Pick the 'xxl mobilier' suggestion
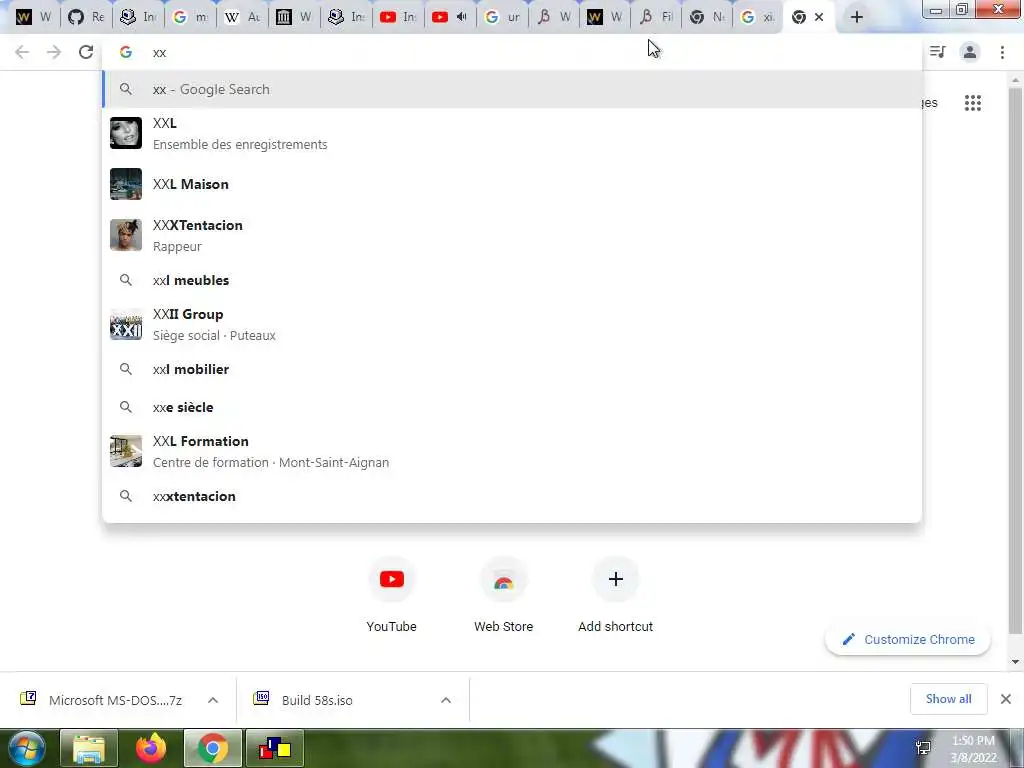1024x768 pixels. (512, 369)
